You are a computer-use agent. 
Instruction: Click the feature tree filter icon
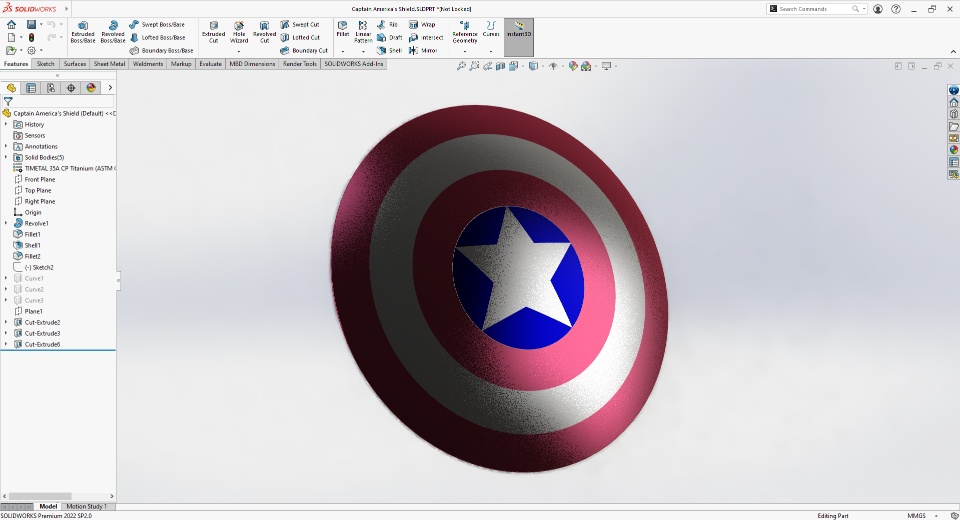click(8, 101)
